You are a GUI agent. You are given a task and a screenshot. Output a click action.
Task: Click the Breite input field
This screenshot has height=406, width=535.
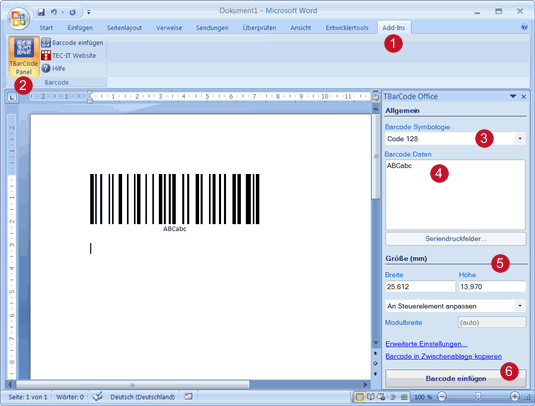coord(420,287)
